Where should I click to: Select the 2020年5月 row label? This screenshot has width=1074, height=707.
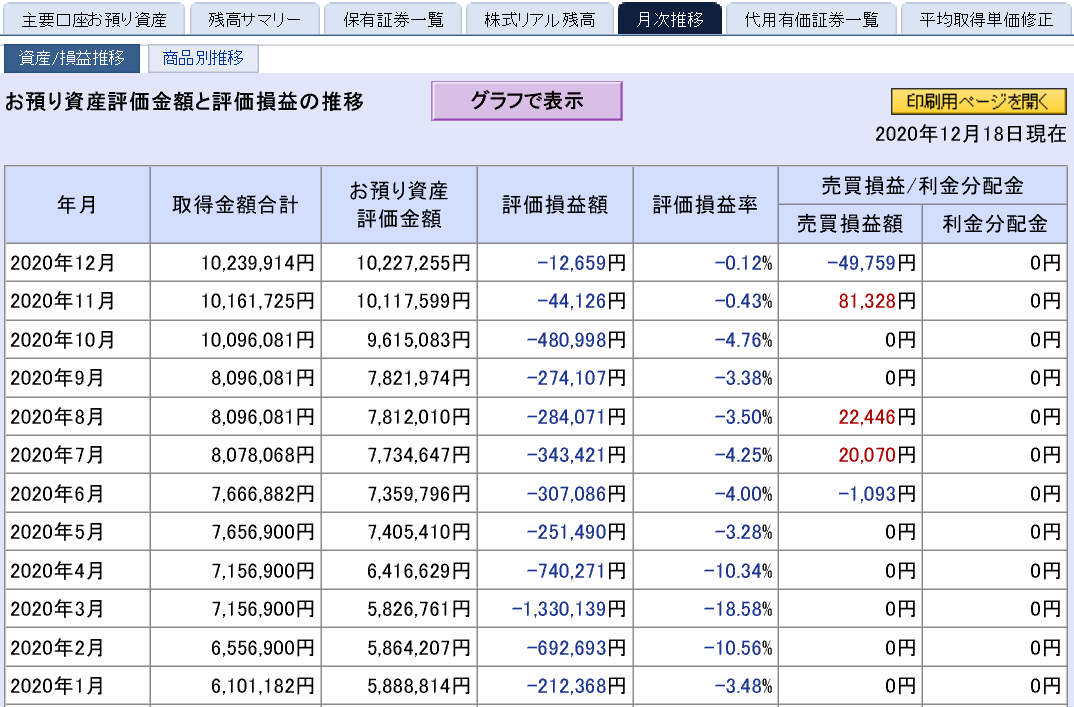click(77, 532)
